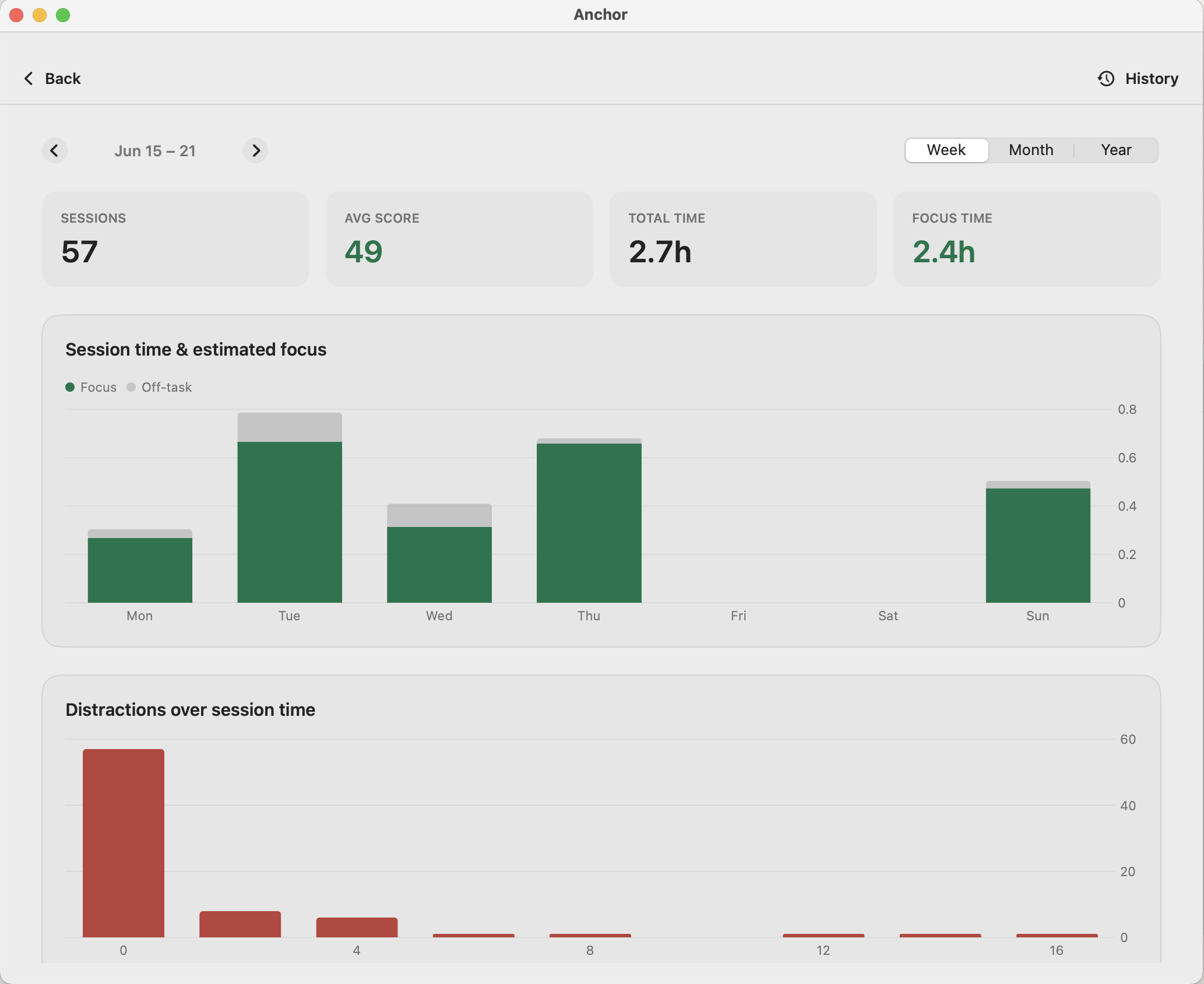Click the Off-task legend label
1204x984 pixels.
[x=167, y=387]
